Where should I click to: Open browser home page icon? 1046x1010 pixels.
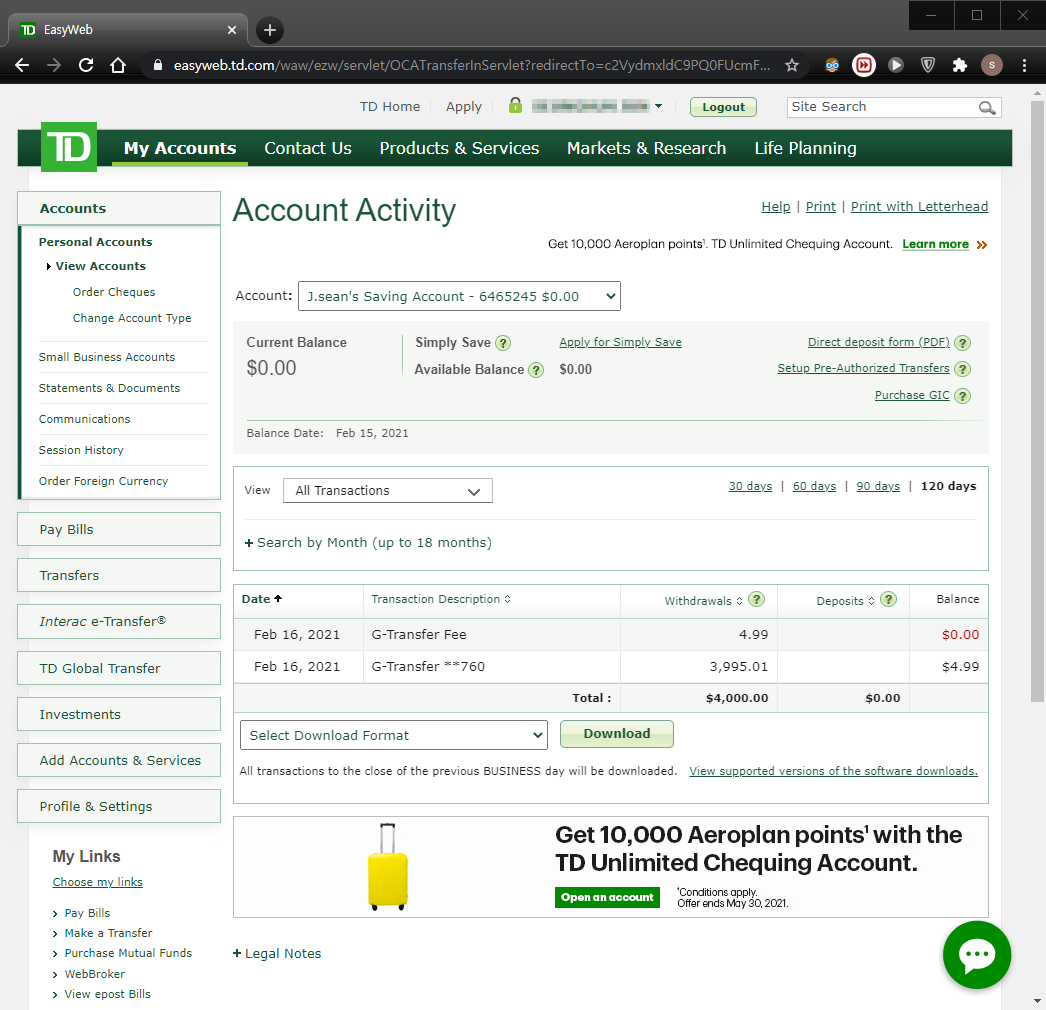tap(118, 65)
